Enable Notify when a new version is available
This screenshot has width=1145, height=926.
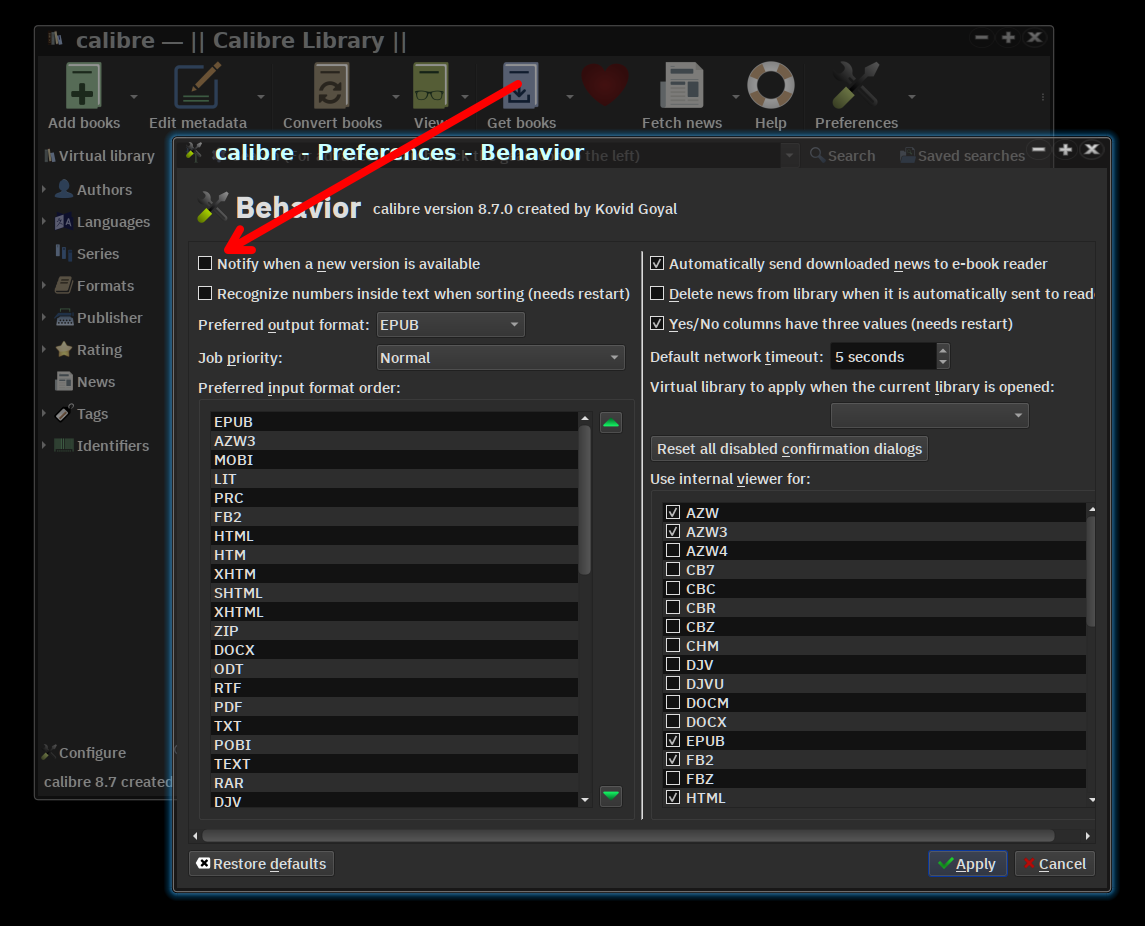[x=206, y=264]
